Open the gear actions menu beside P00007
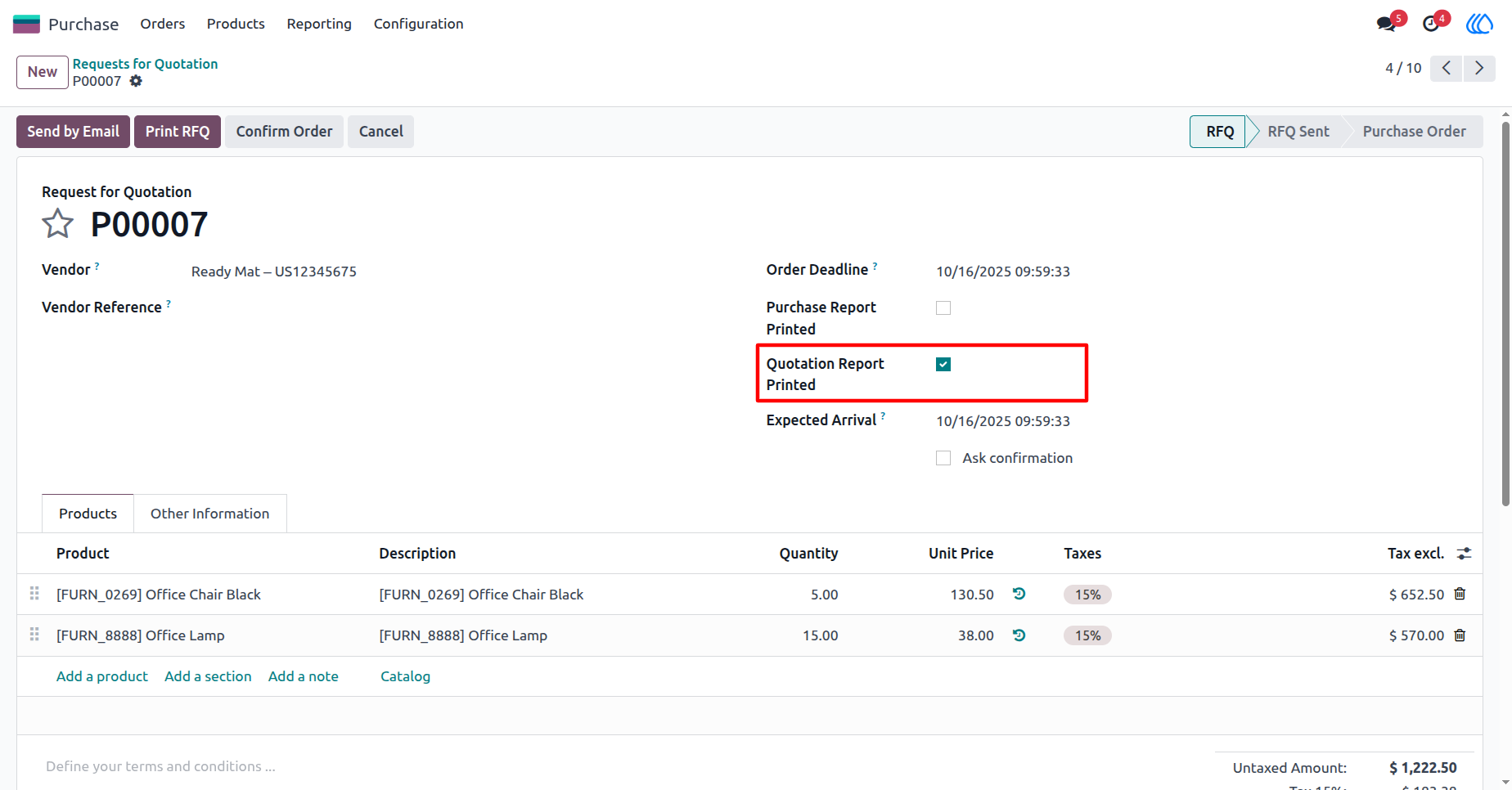Image resolution: width=1512 pixels, height=790 pixels. tap(136, 81)
